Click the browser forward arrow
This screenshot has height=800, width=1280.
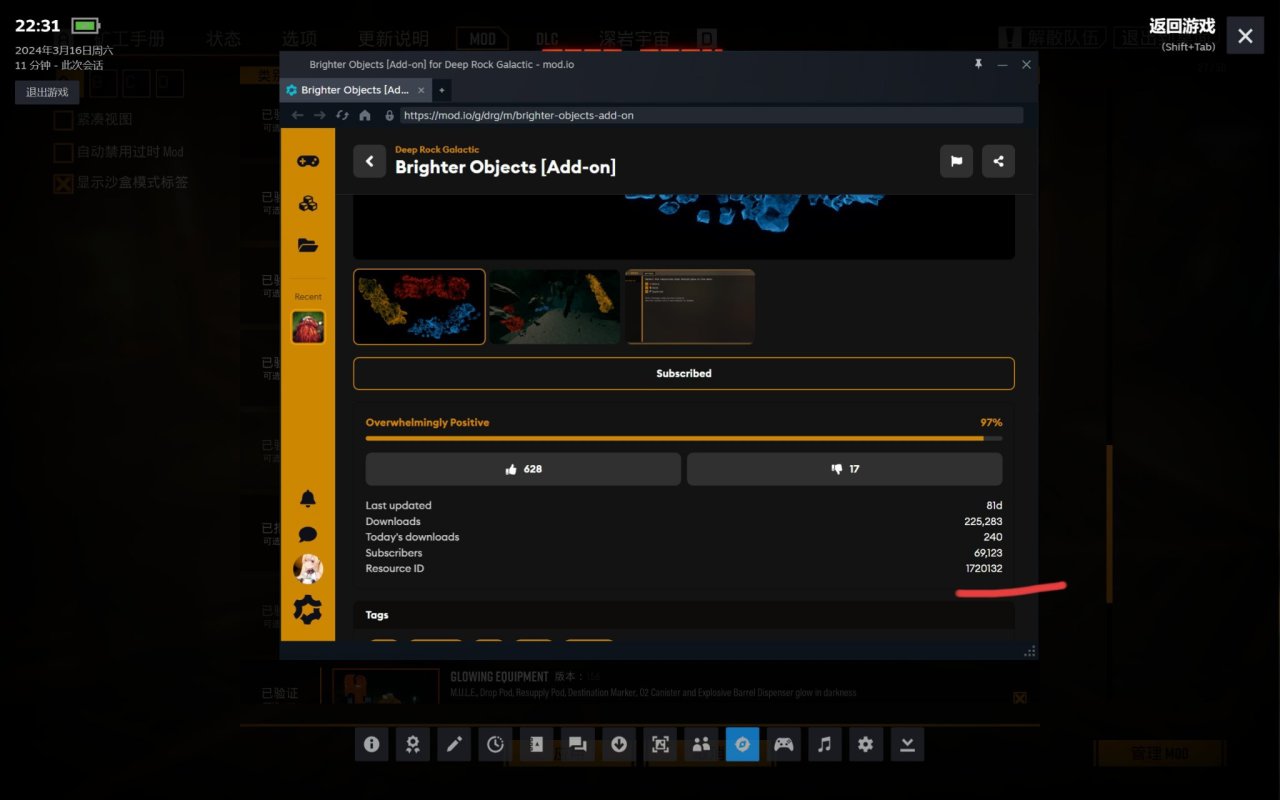[x=319, y=115]
